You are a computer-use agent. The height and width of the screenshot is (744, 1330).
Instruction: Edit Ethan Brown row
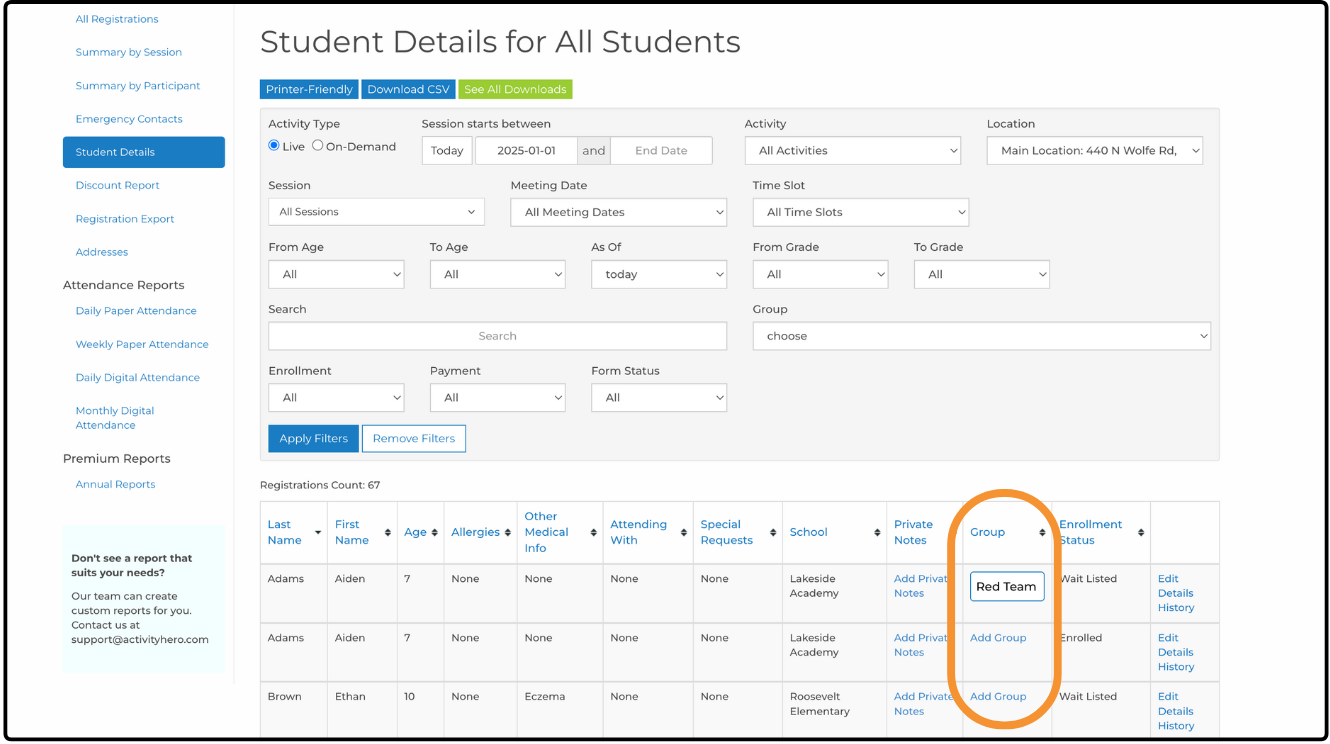click(x=1168, y=697)
